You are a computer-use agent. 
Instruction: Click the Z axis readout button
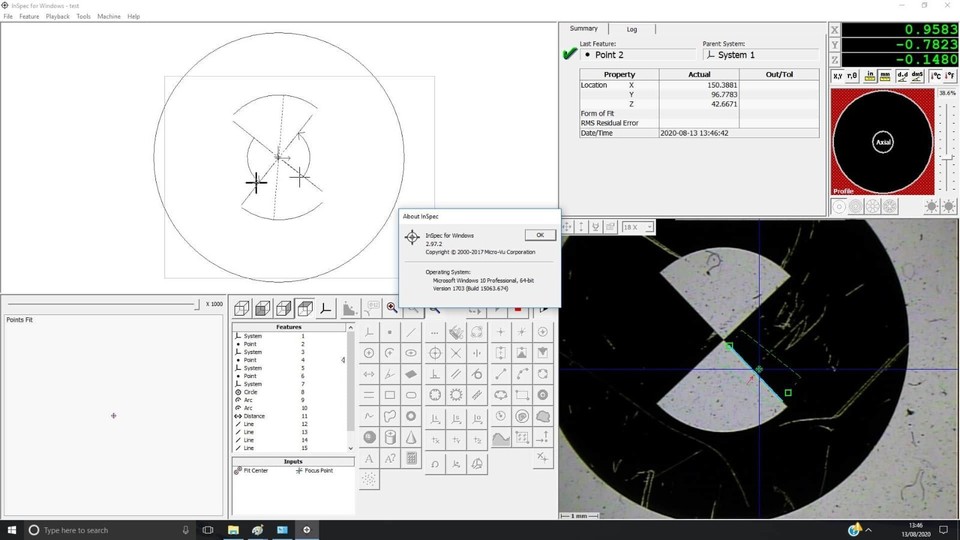tap(835, 59)
